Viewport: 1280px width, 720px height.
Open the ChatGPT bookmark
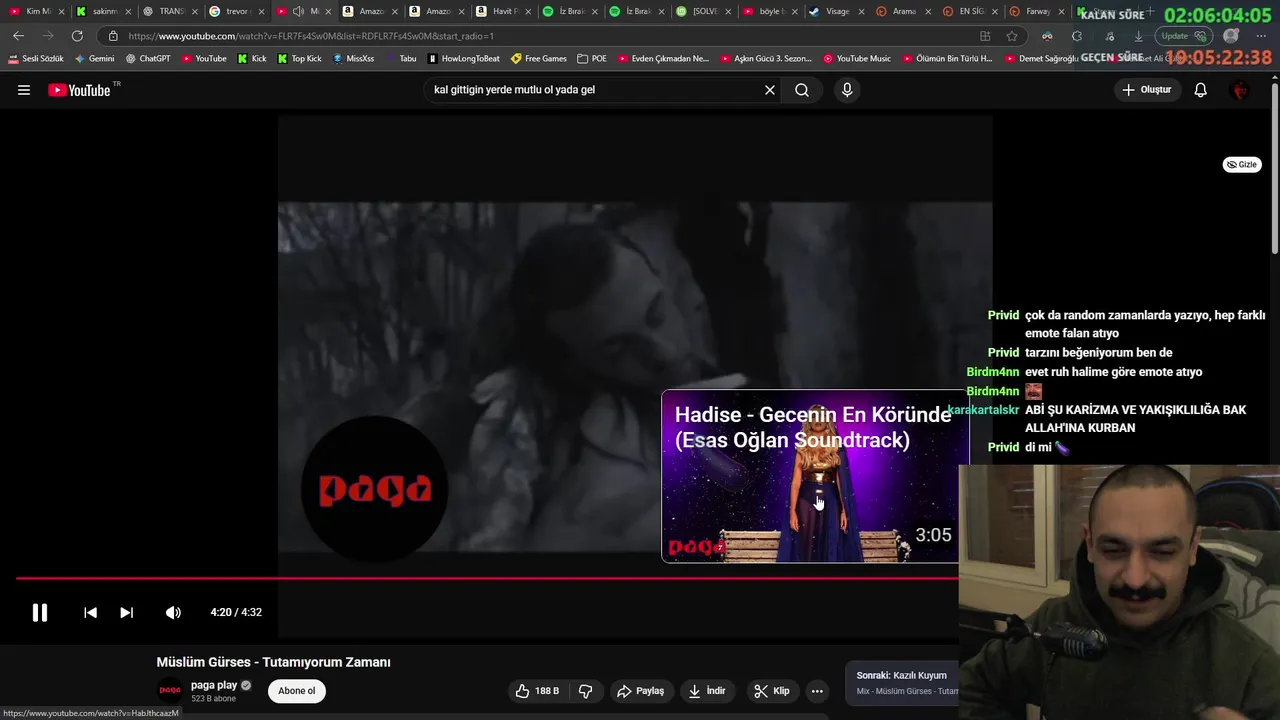coord(148,59)
